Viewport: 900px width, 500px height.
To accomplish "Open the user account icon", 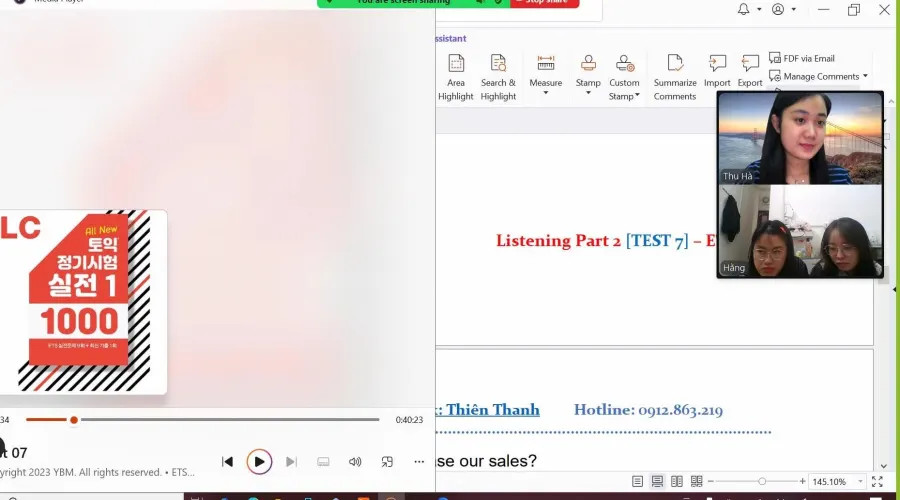I will [778, 9].
